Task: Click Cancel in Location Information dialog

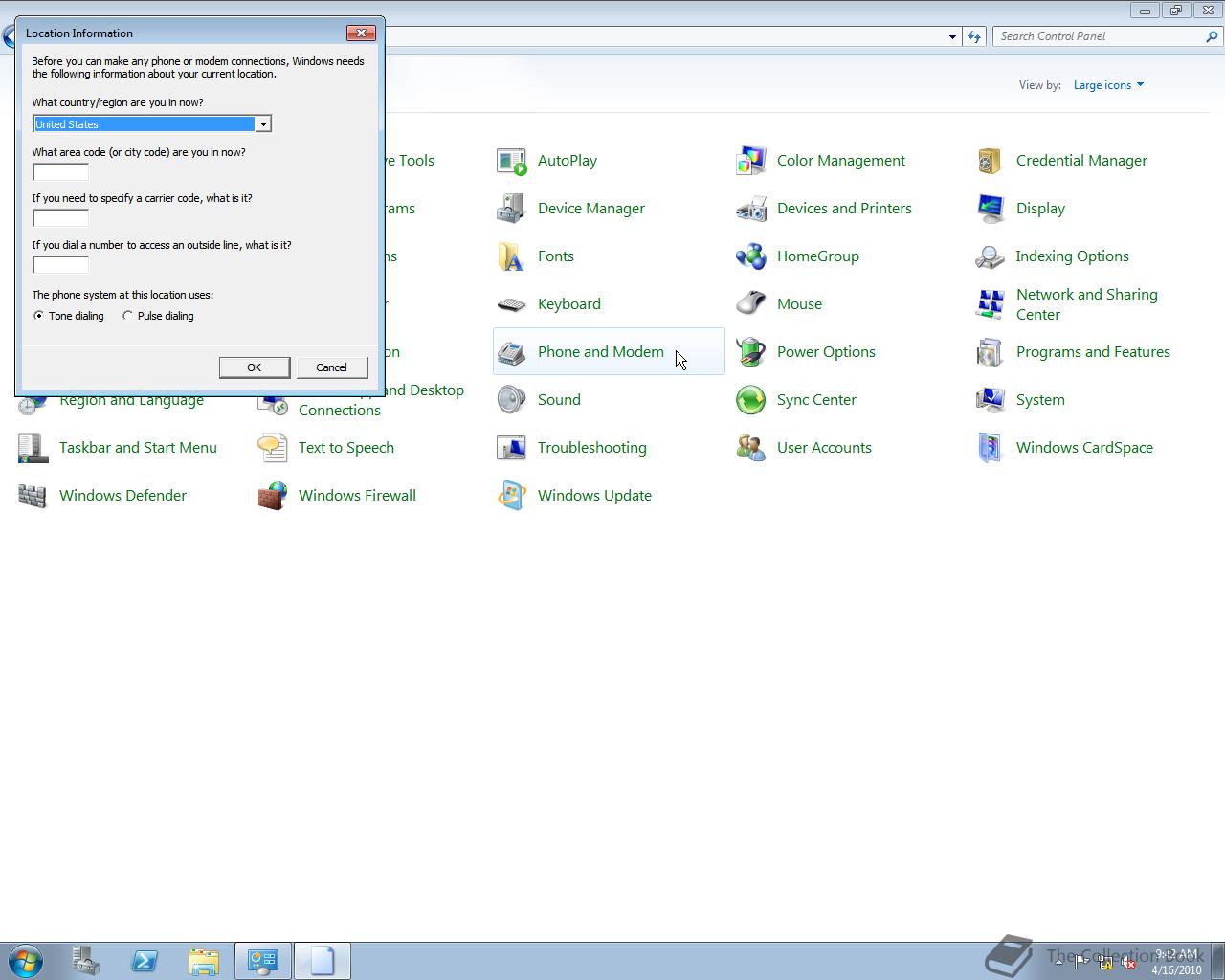Action: click(x=332, y=367)
